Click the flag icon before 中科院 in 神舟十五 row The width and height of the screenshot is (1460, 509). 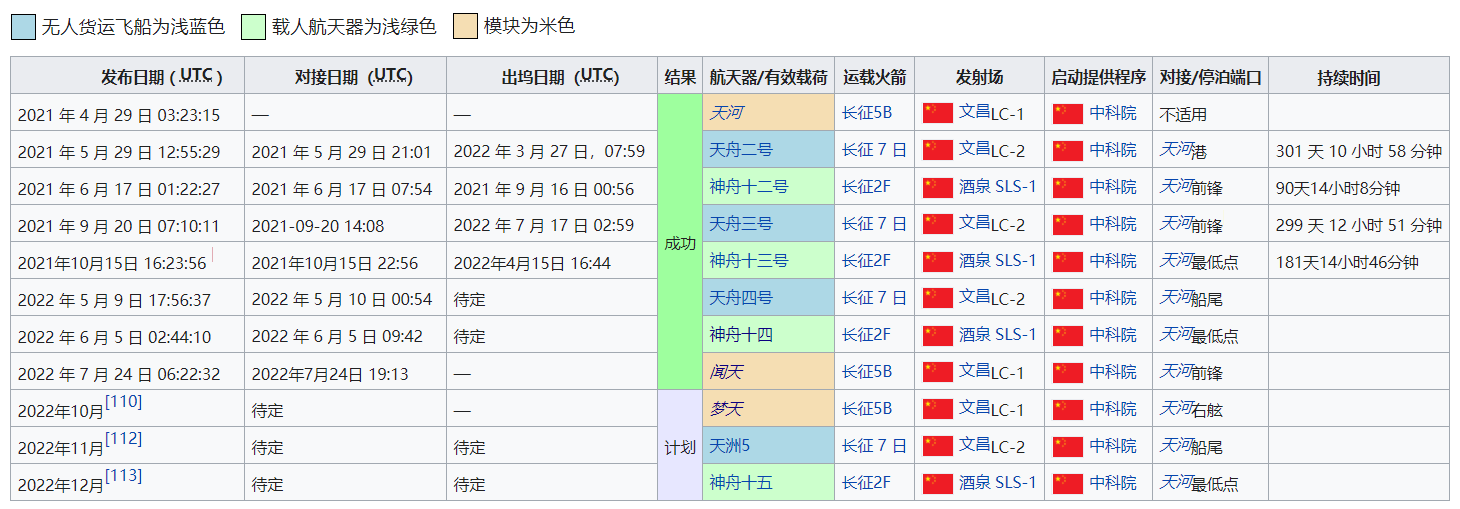[1068, 483]
